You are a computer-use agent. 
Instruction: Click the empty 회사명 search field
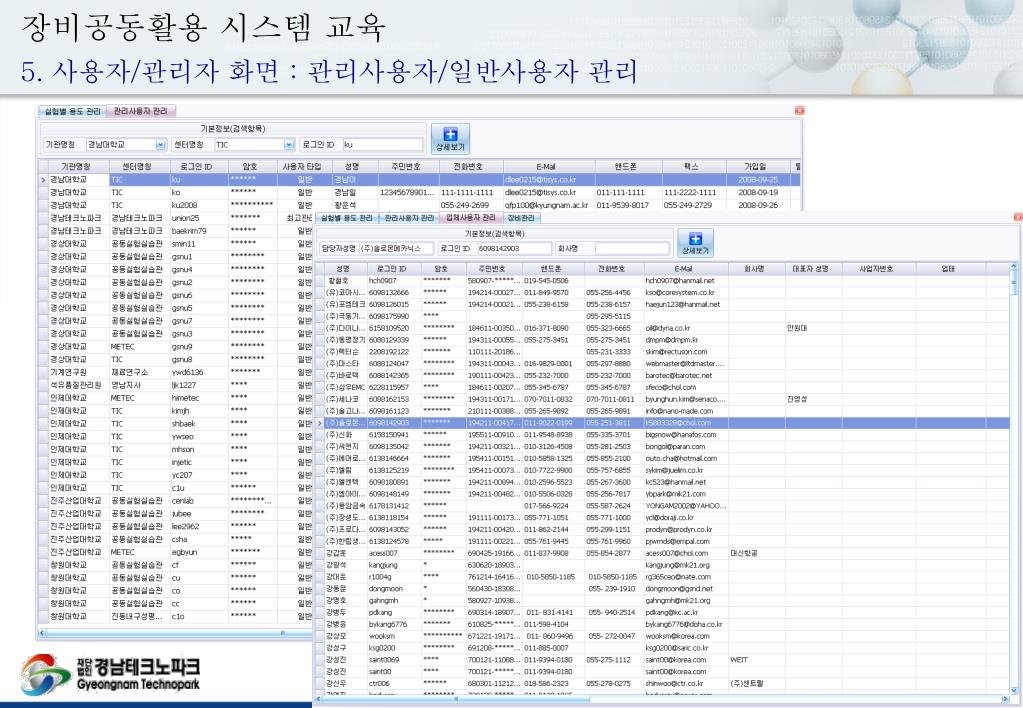(x=631, y=247)
